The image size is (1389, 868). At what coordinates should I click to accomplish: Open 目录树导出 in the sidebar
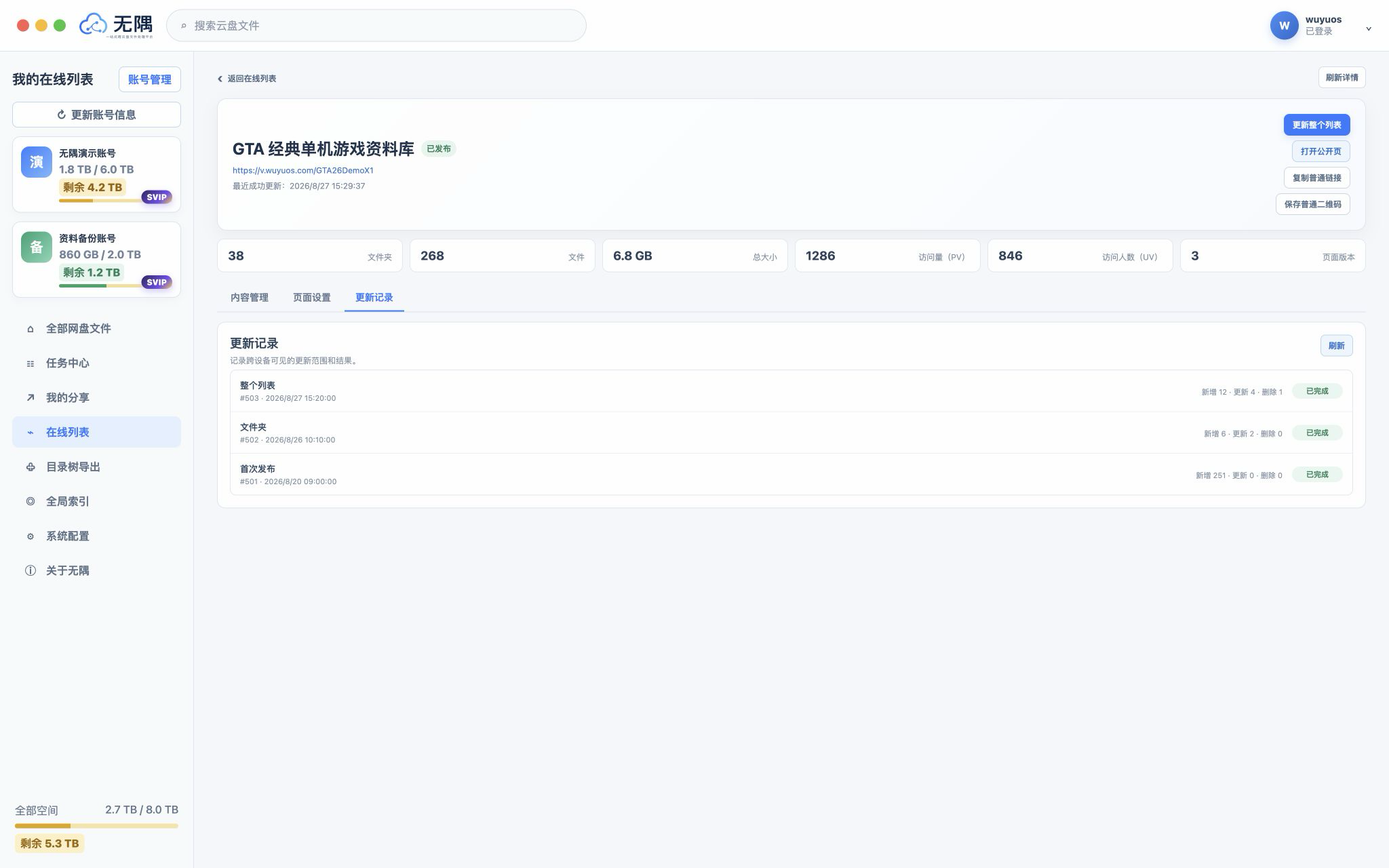click(x=96, y=467)
